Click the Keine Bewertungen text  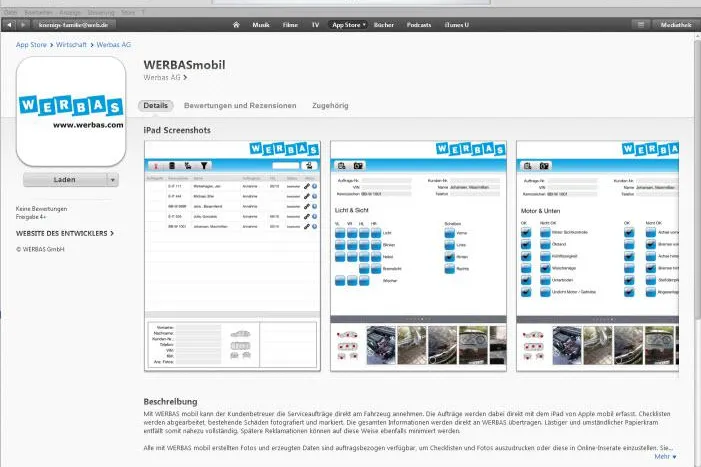coord(41,209)
